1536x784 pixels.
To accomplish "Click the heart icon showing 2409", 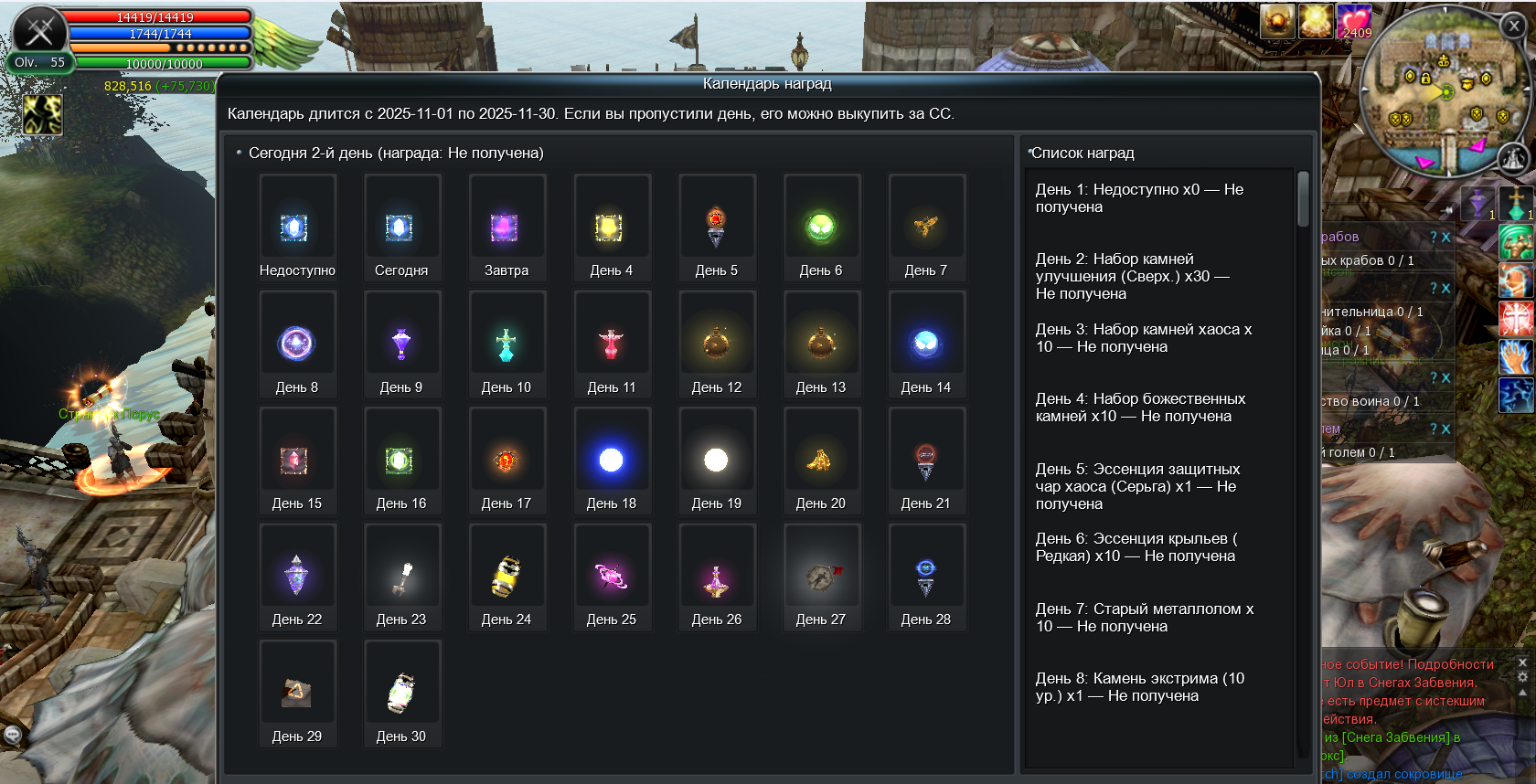I will pyautogui.click(x=1354, y=20).
